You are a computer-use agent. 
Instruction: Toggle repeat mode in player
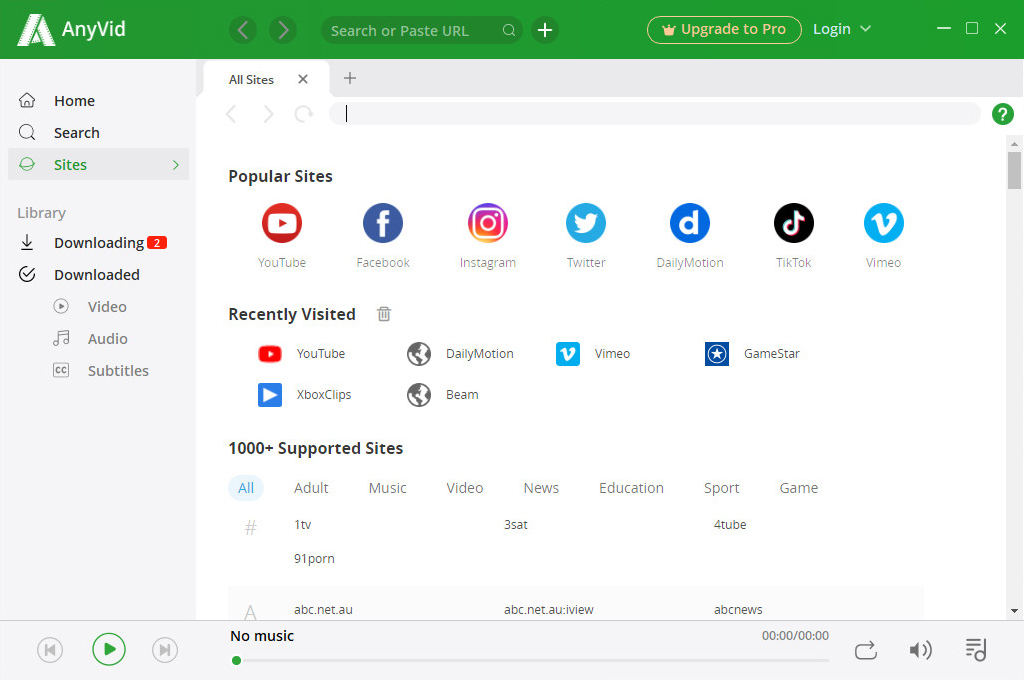[866, 651]
